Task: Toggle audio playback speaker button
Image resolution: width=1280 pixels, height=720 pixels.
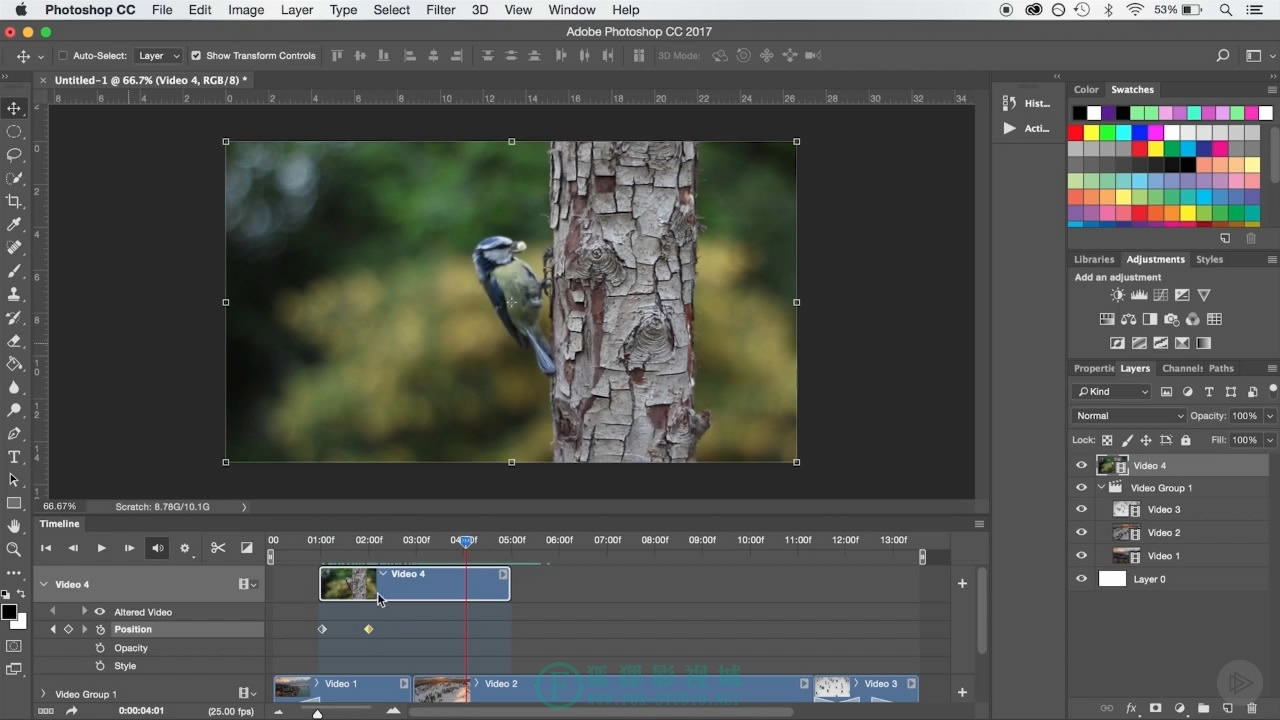Action: click(x=157, y=548)
